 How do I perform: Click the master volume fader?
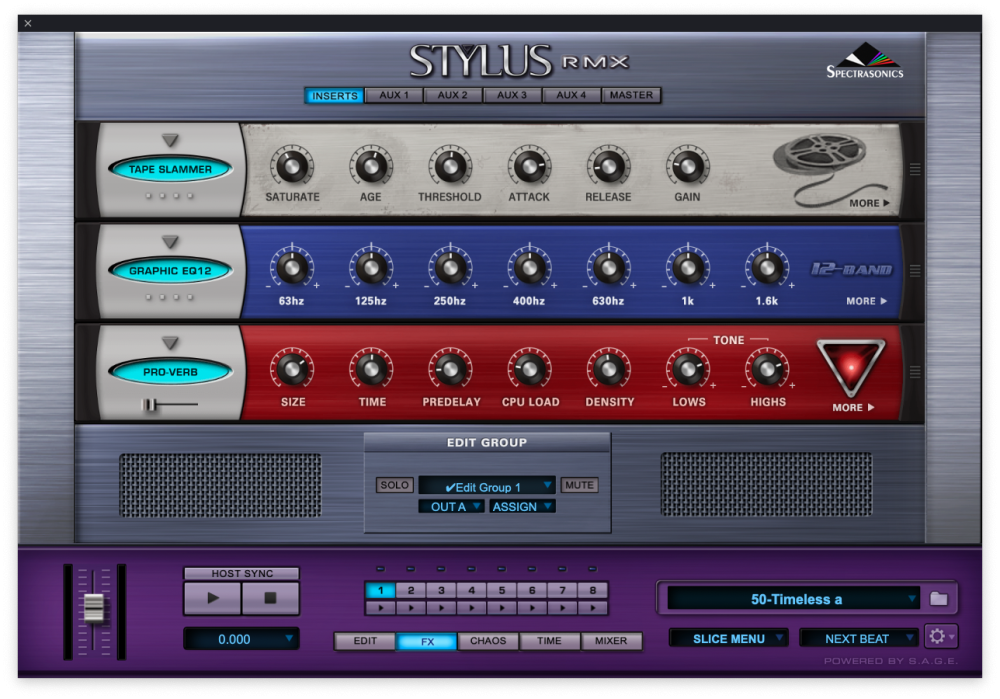[94, 607]
